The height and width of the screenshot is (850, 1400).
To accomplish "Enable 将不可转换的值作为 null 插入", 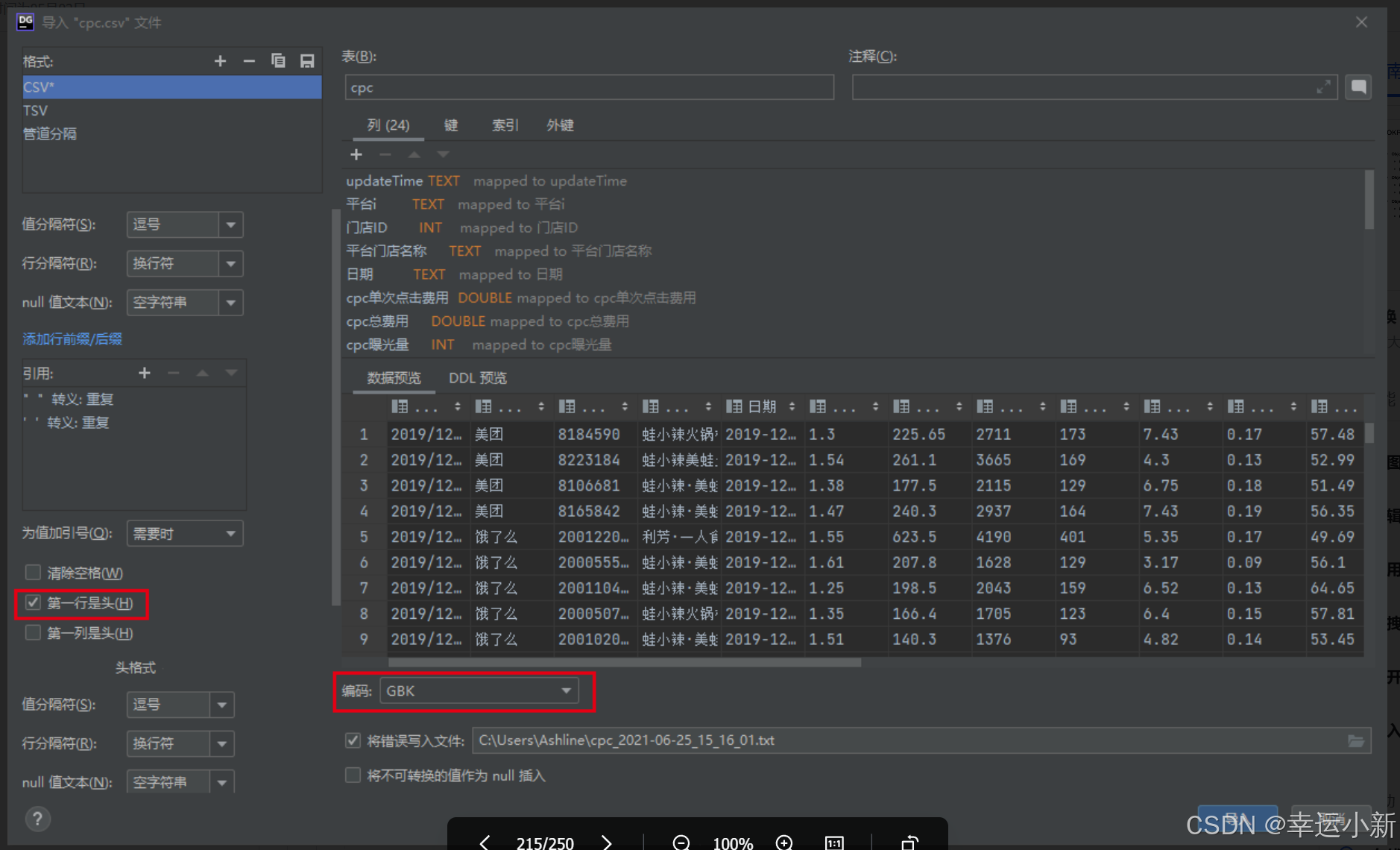I will pos(353,775).
